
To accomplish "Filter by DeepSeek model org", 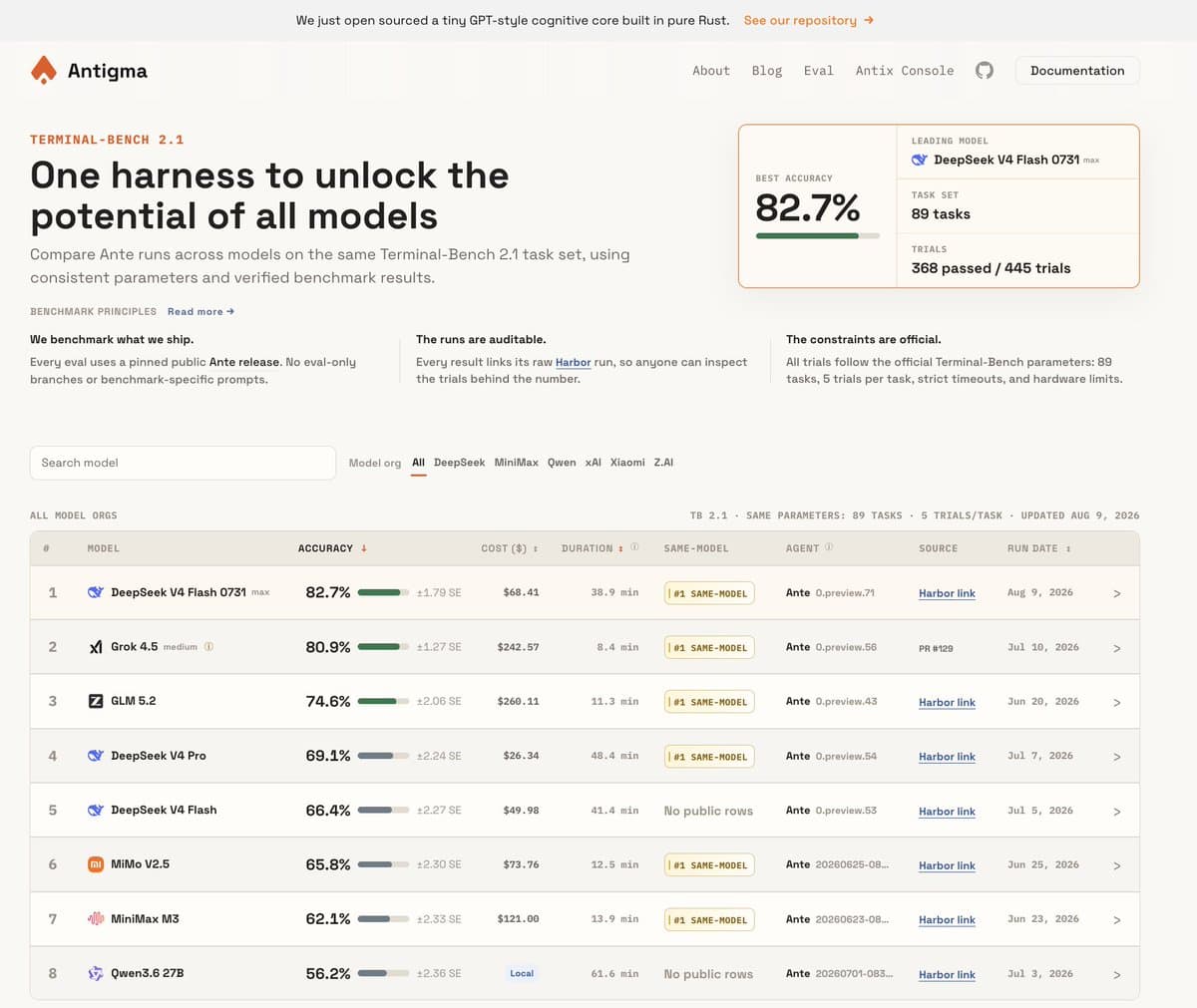I will click(x=459, y=463).
